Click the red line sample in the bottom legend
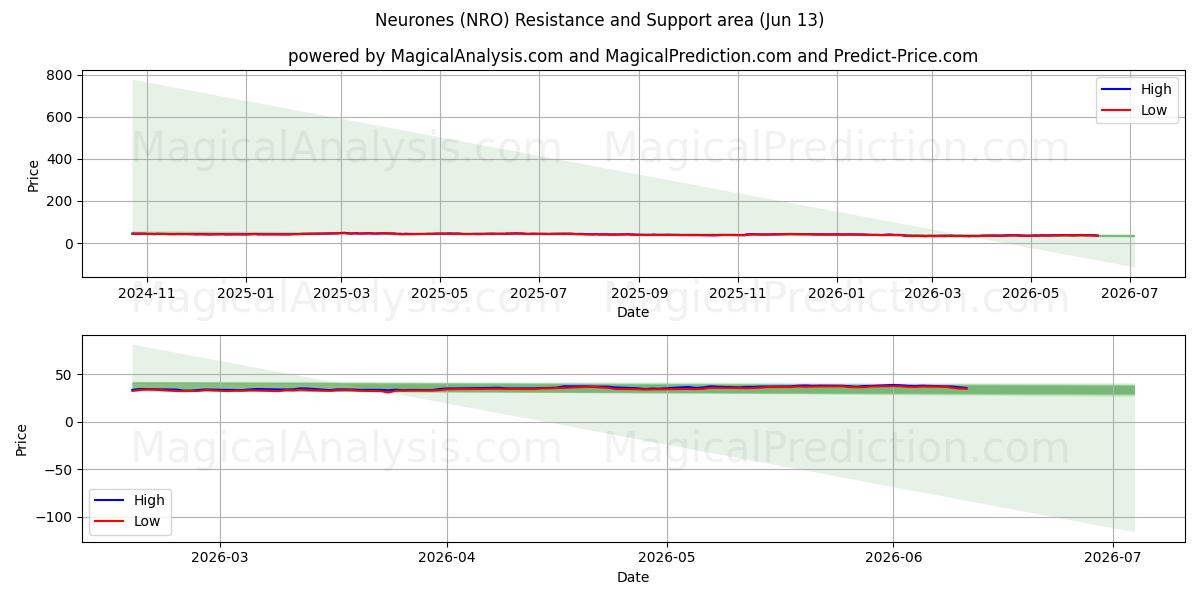Viewport: 1200px width, 600px height. (x=109, y=521)
